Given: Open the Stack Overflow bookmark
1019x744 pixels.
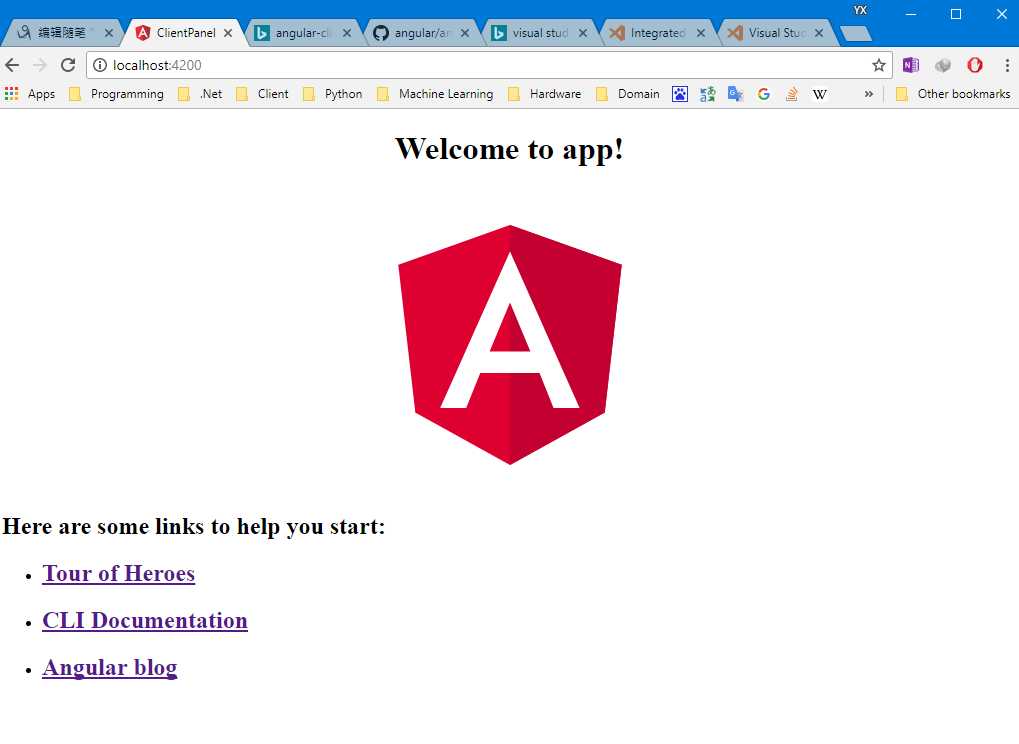Looking at the screenshot, I should click(792, 94).
